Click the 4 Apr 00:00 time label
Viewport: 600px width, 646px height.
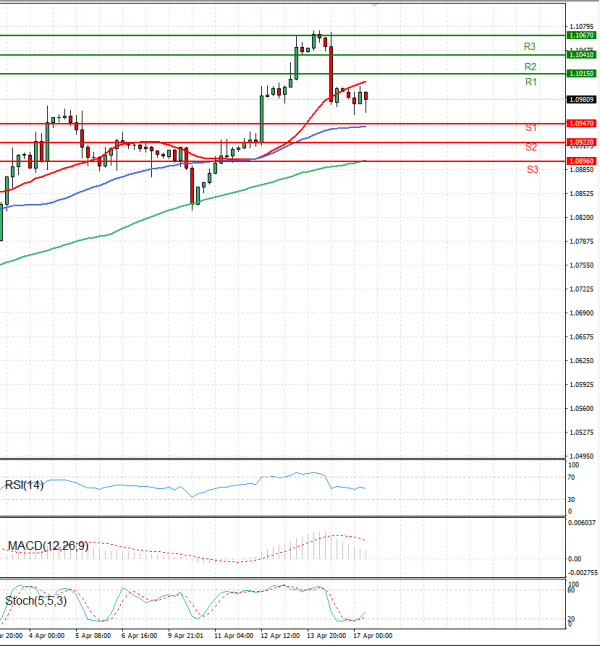pos(47,636)
